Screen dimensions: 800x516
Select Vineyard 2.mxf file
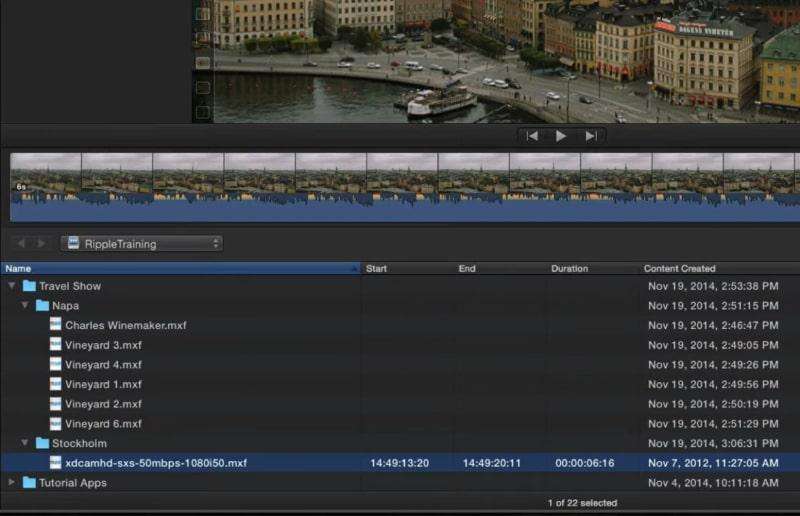click(x=103, y=404)
